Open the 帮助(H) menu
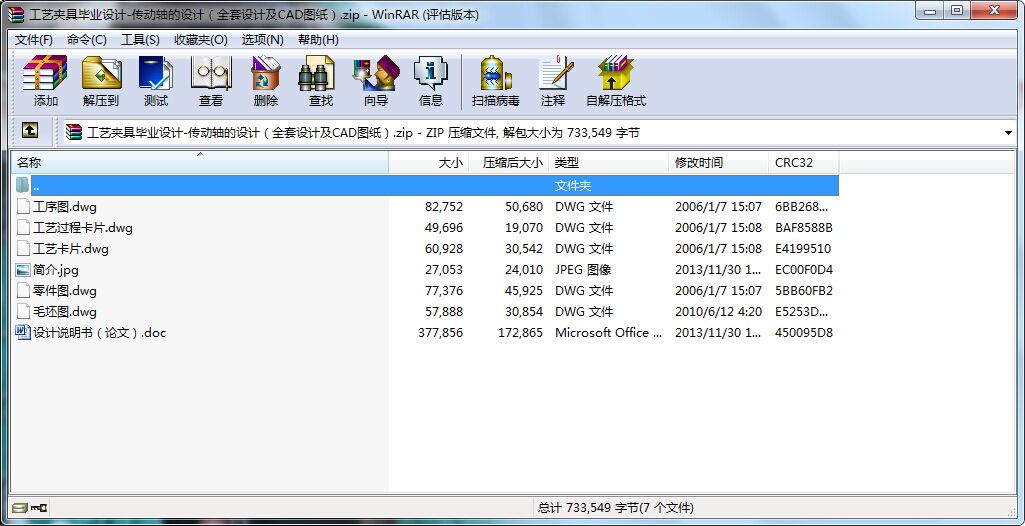Image resolution: width=1025 pixels, height=526 pixels. pyautogui.click(x=318, y=40)
